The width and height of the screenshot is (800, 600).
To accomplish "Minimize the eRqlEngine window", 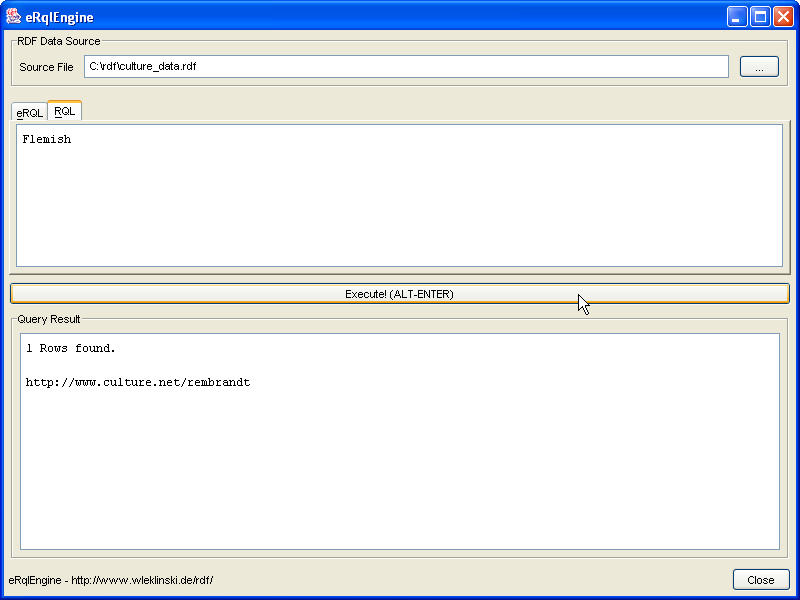I will (737, 17).
